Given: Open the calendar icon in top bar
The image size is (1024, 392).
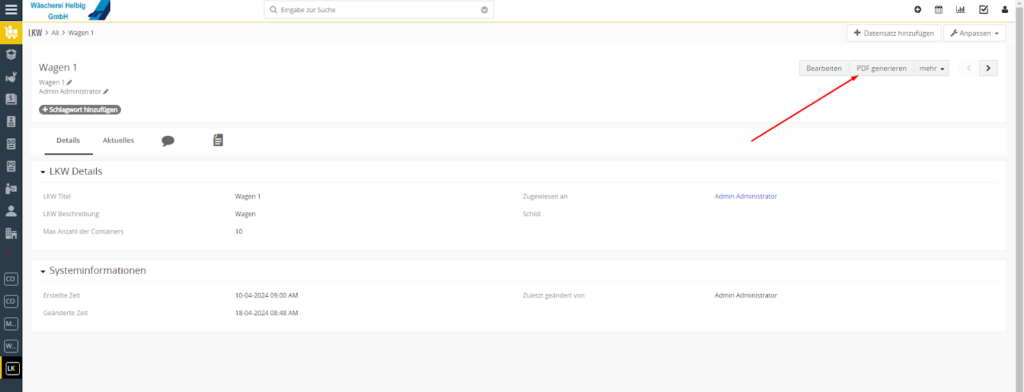Looking at the screenshot, I should click(938, 10).
